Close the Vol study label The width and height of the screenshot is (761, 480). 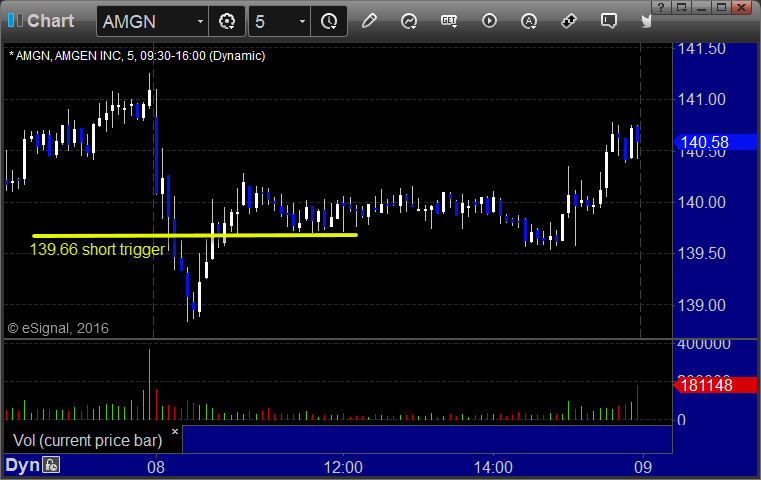click(x=175, y=431)
